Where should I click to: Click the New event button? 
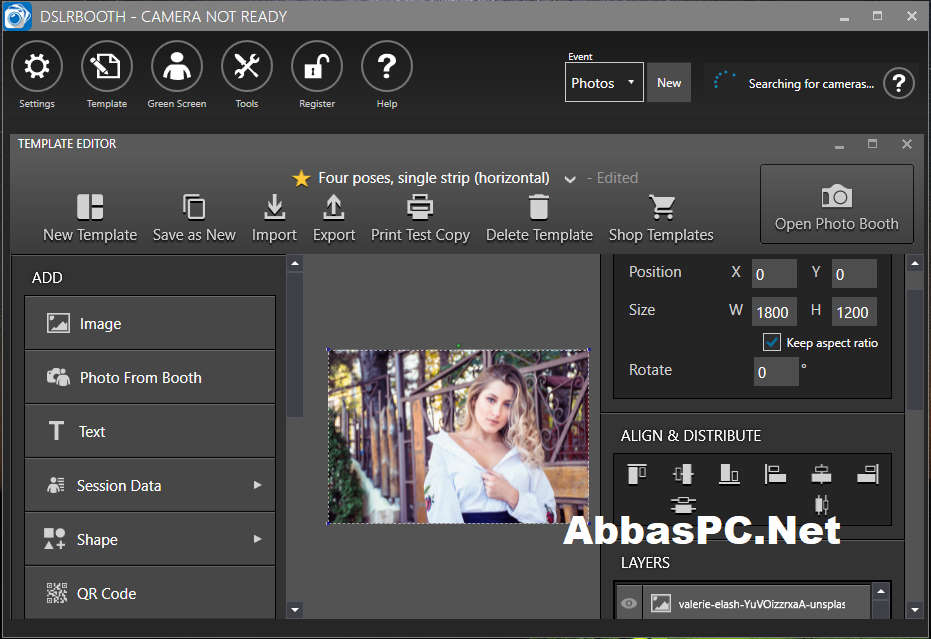pyautogui.click(x=669, y=83)
